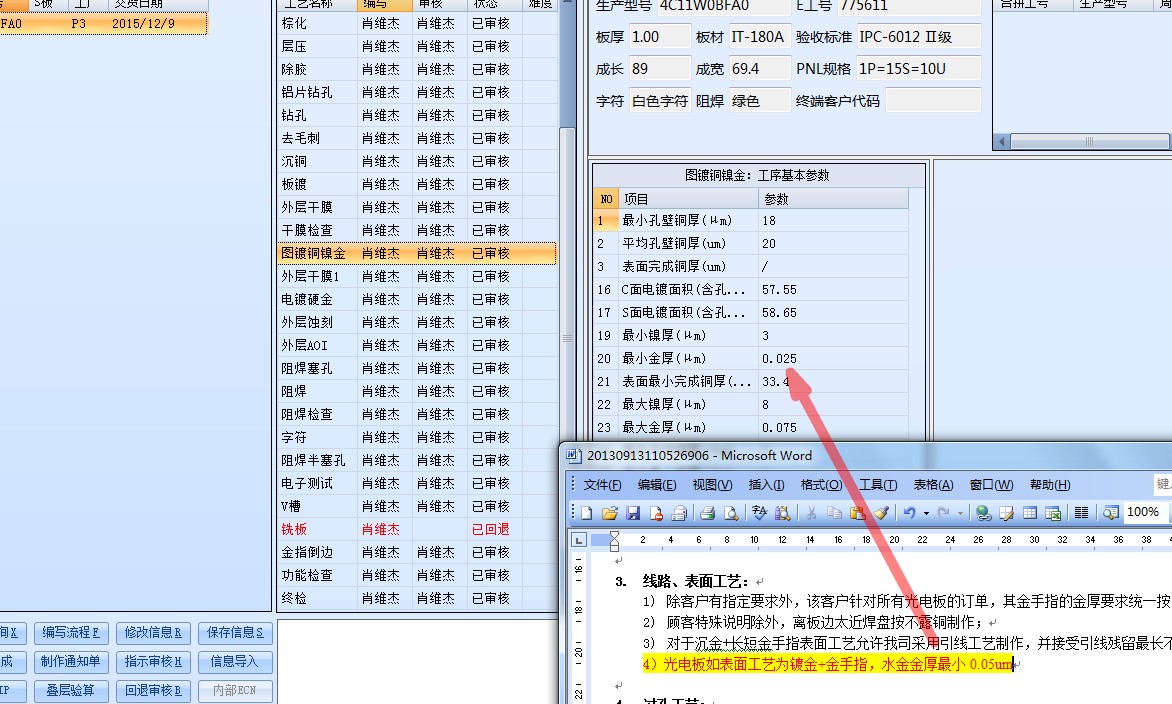This screenshot has height=704, width=1172.
Task: Click the 最小孔壁铜厚 parameter row
Action: [x=751, y=220]
